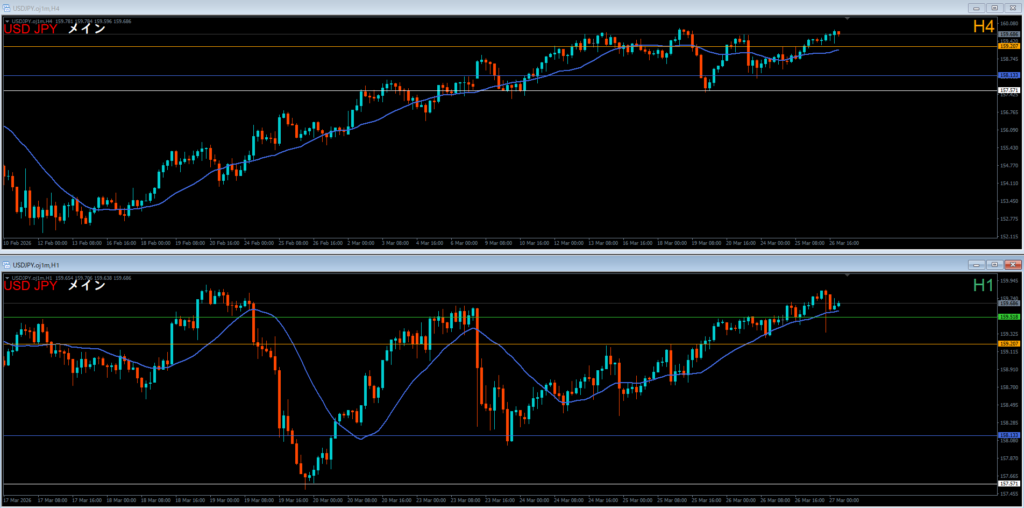Close the USDJPY H4 chart window

tap(1012, 7)
